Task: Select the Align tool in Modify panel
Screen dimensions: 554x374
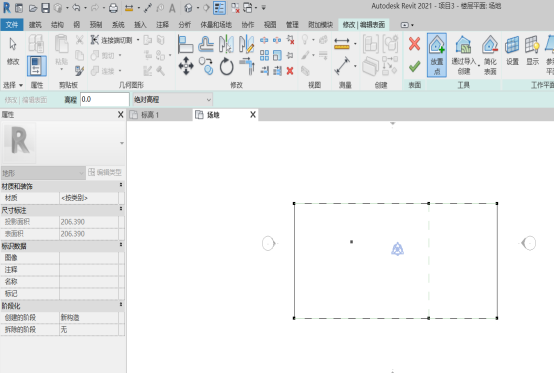Action: pyautogui.click(x=185, y=44)
